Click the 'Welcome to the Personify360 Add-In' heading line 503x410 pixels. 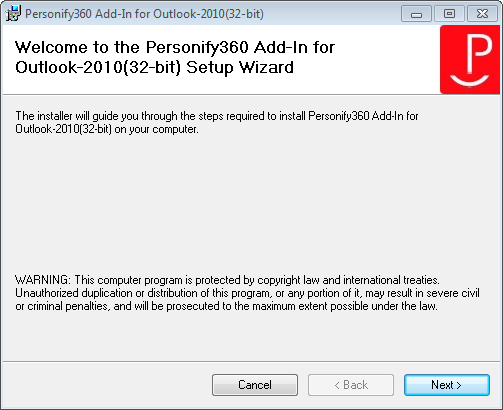pyautogui.click(x=175, y=47)
